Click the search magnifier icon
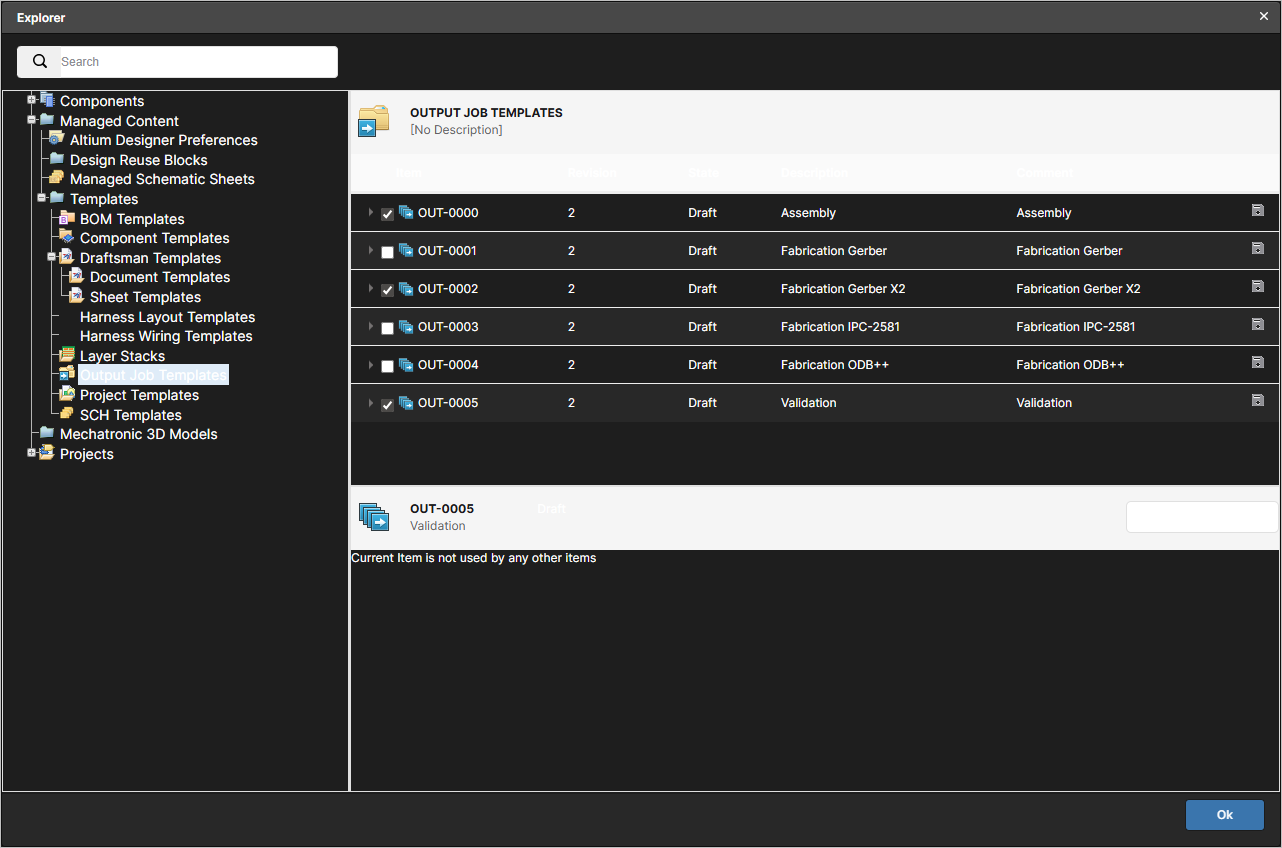The width and height of the screenshot is (1282, 848). click(40, 62)
